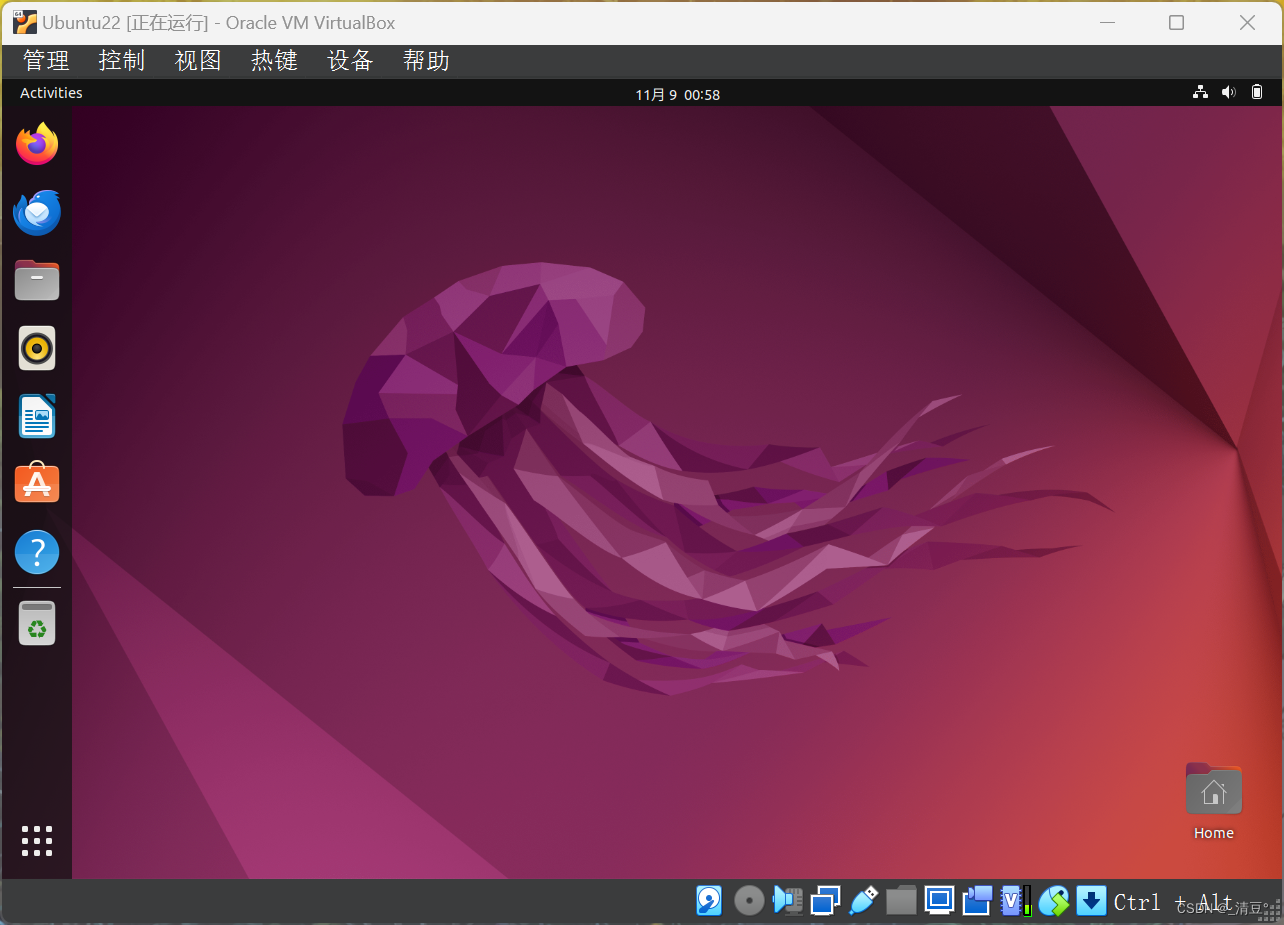Launch Firefox from the dock
Screen dimensions: 1284x925
tap(37, 144)
